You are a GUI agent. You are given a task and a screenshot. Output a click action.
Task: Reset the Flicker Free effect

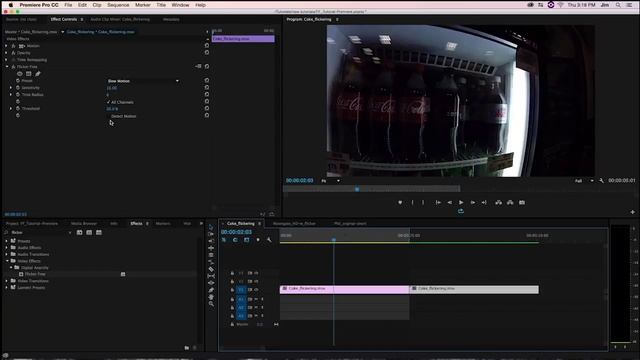point(207,66)
